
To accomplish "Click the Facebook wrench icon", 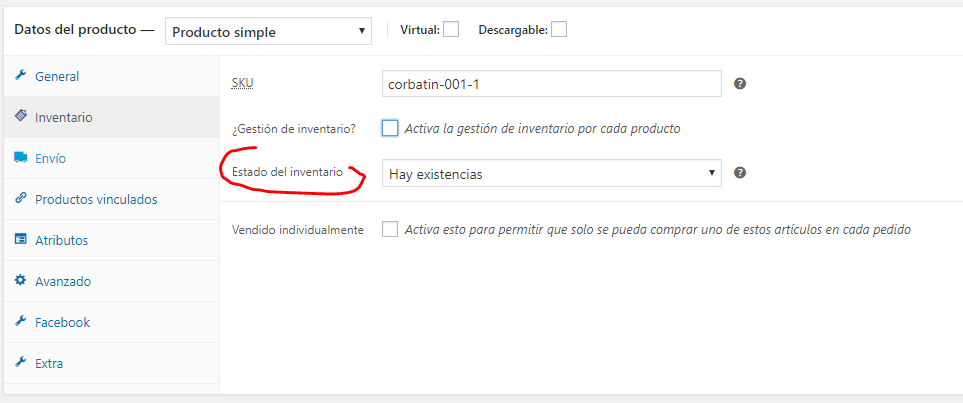I will [x=20, y=322].
